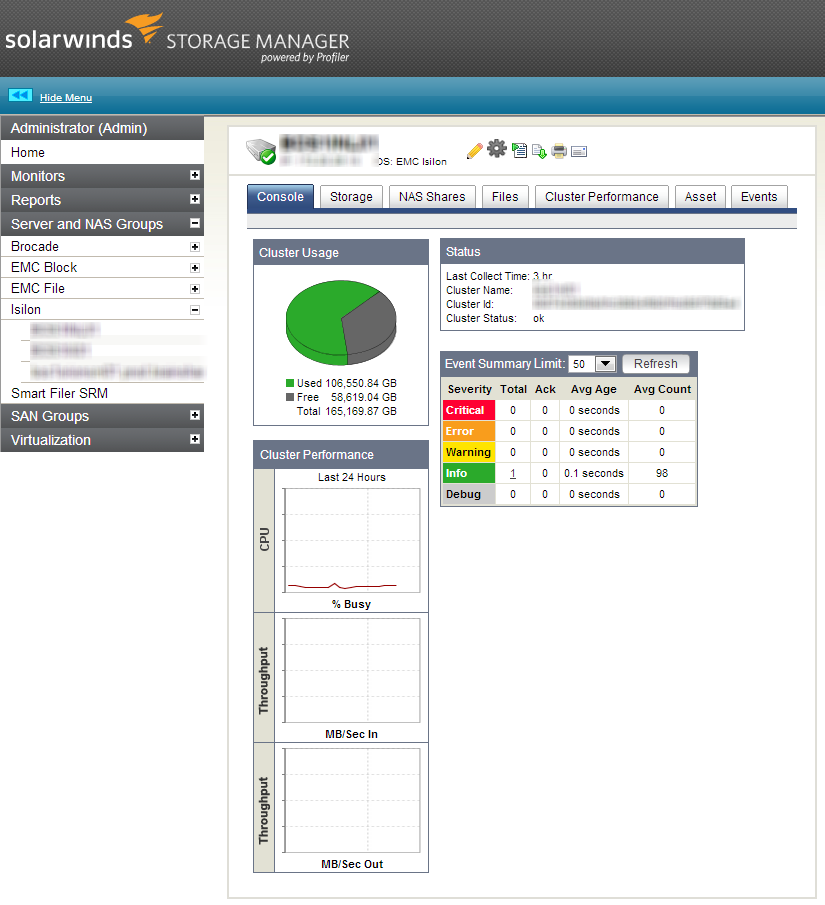Image resolution: width=825 pixels, height=905 pixels.
Task: Expand the SAN Groups section
Action: pyautogui.click(x=195, y=415)
